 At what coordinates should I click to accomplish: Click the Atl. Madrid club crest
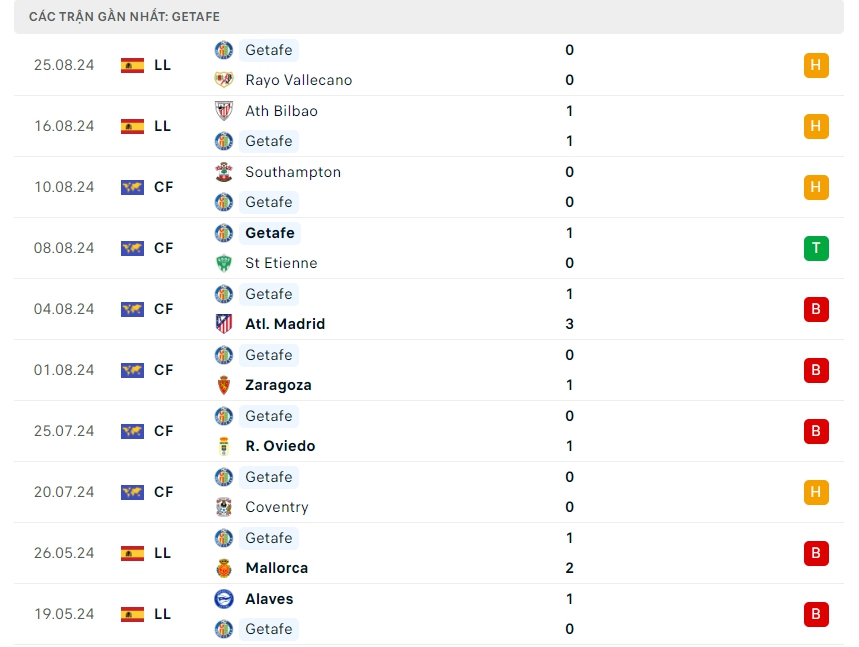224,324
